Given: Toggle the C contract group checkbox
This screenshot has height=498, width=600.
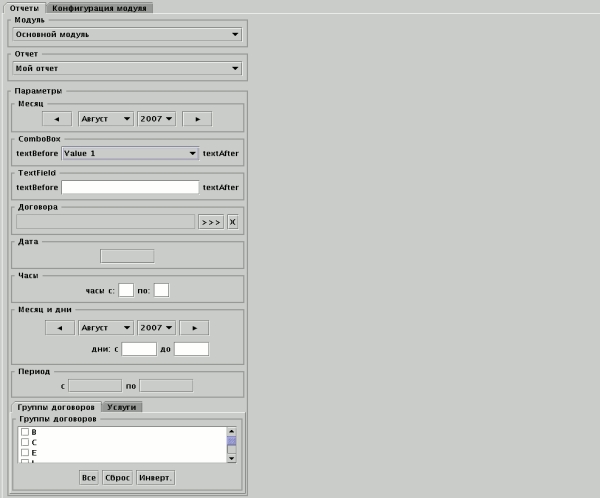Looking at the screenshot, I should click(25, 442).
